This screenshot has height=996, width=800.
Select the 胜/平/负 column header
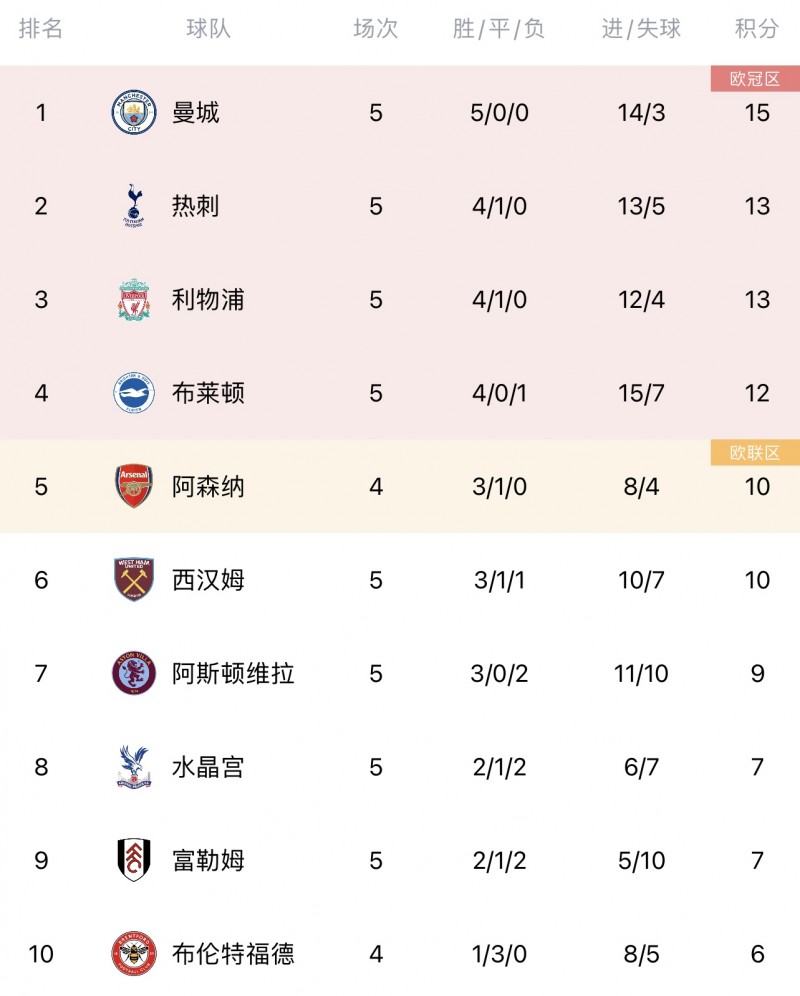pyautogui.click(x=499, y=29)
